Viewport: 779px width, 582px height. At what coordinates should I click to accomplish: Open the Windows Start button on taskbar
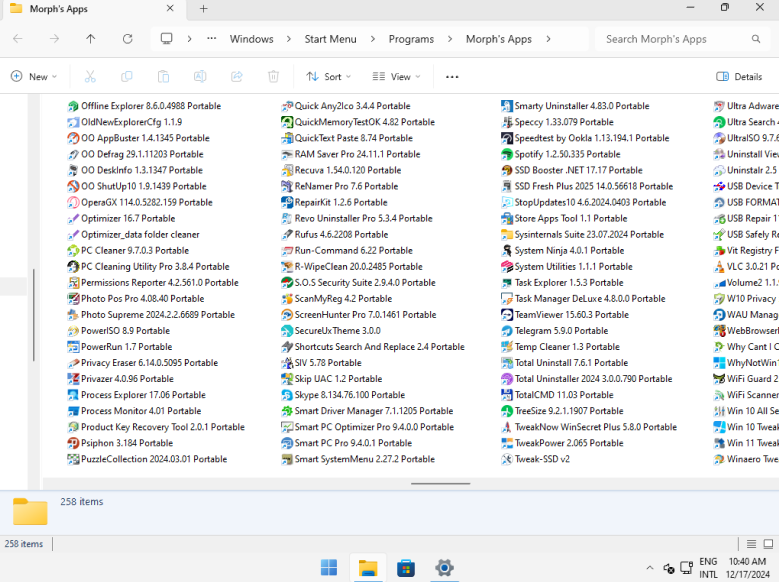pyautogui.click(x=329, y=568)
